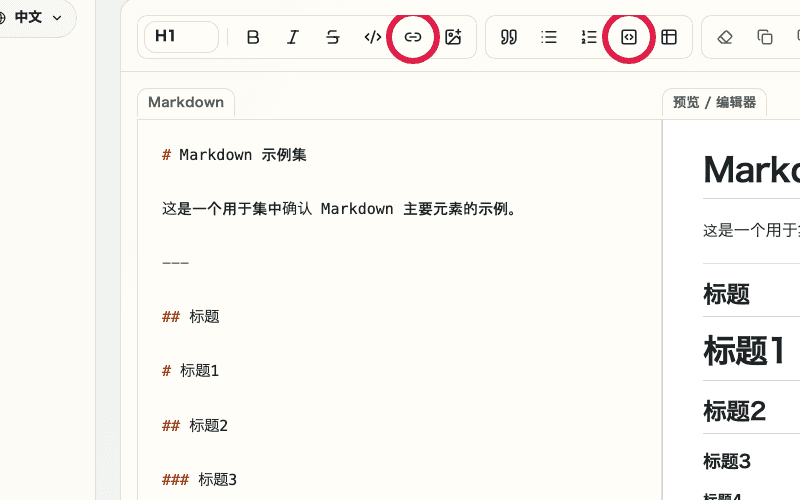Click the '标题' heading in preview
The height and width of the screenshot is (500, 800).
727,294
